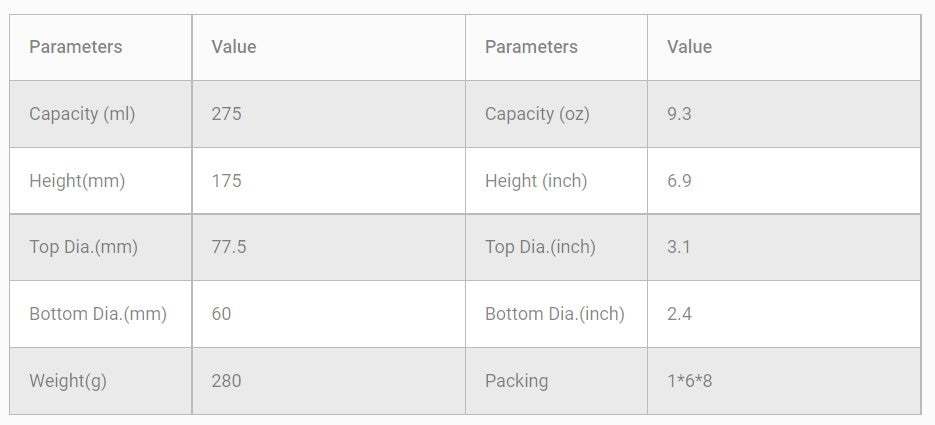935x425 pixels.
Task: Select the 9.3 ounce value
Action: pos(680,114)
